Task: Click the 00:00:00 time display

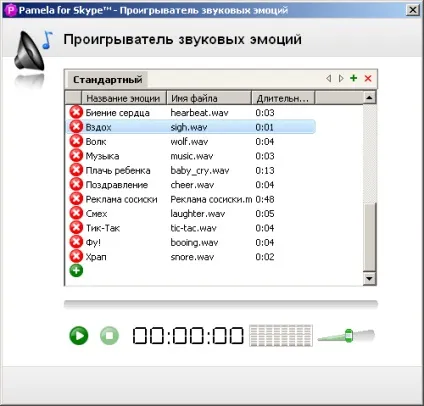Action: [x=188, y=335]
